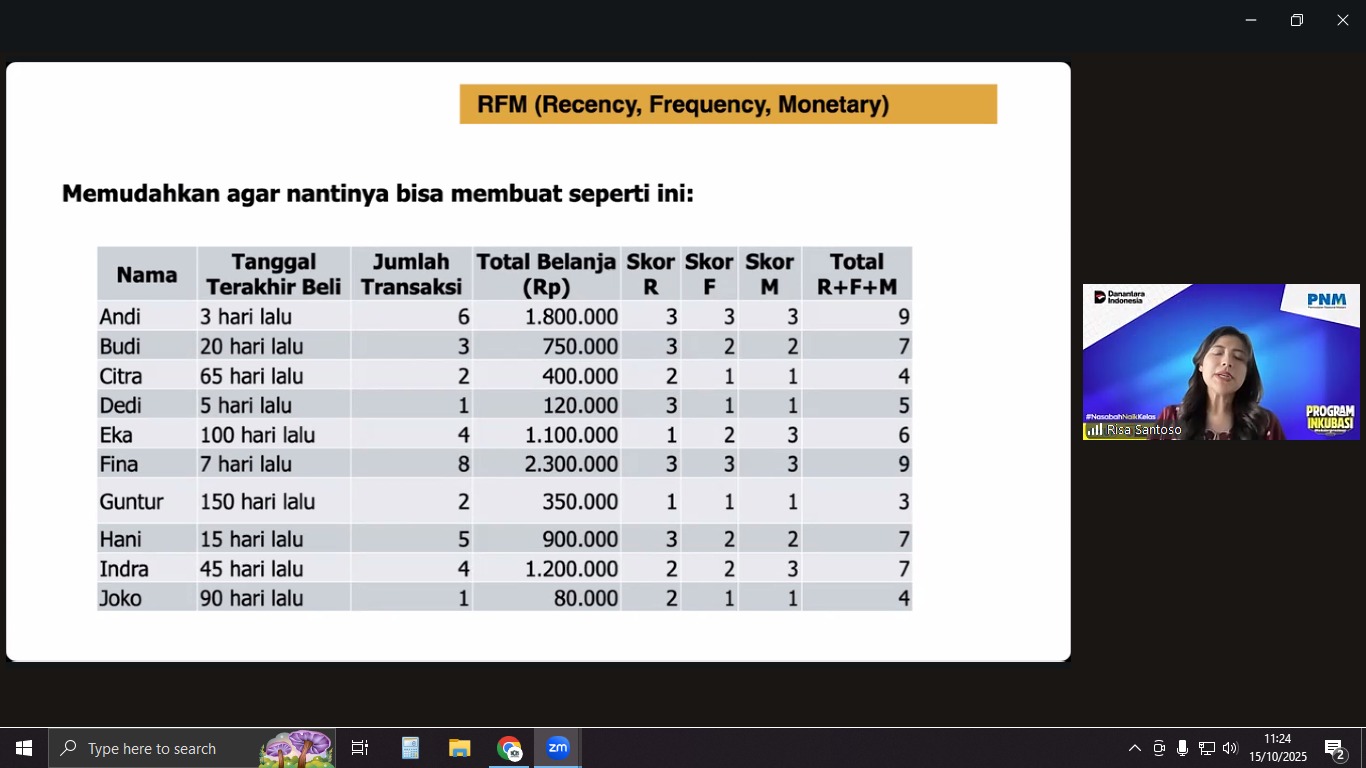Screen dimensions: 1366x768
Task: Open Task View in the taskbar
Action: click(360, 748)
